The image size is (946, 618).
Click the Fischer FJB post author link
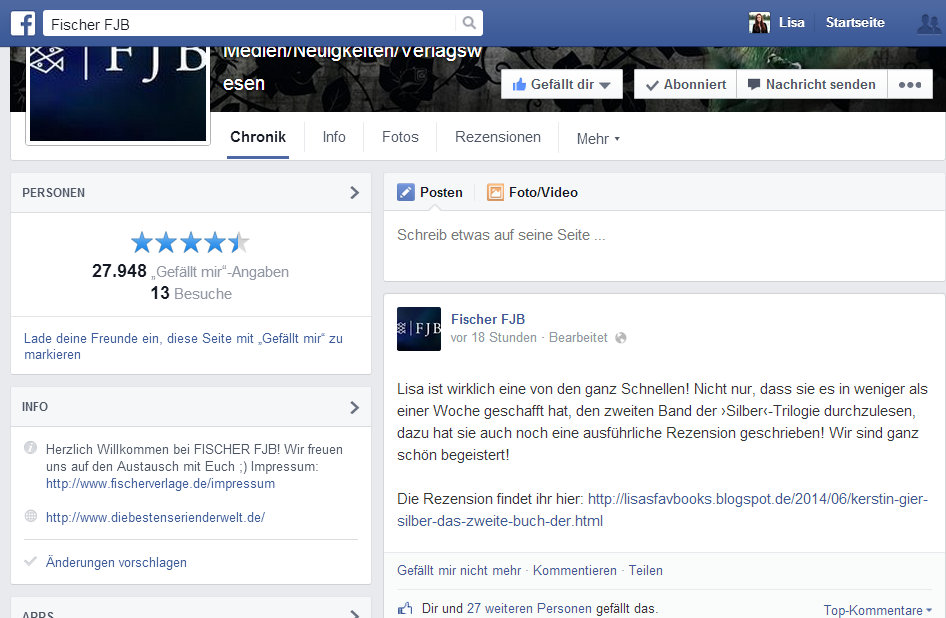[x=487, y=319]
